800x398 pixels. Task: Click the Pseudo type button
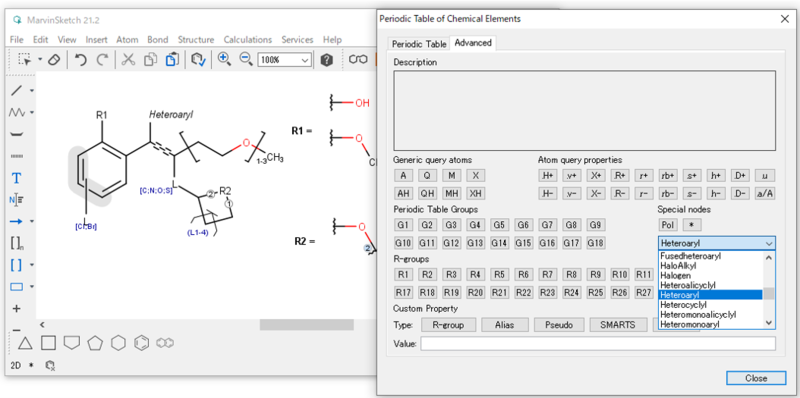click(x=559, y=325)
